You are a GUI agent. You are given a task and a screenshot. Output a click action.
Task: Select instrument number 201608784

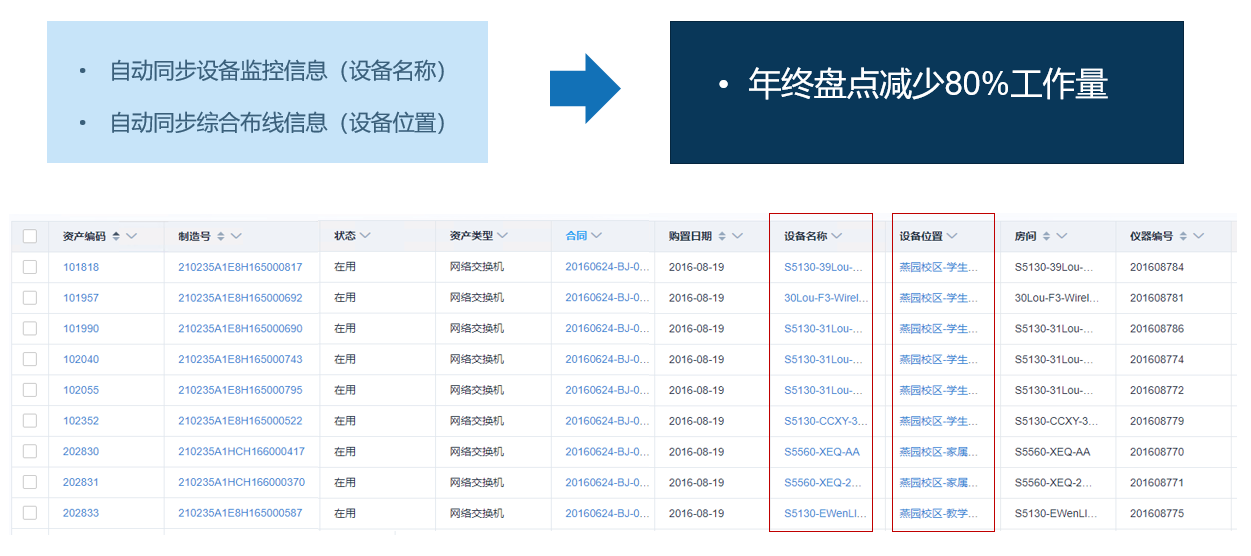1157,267
